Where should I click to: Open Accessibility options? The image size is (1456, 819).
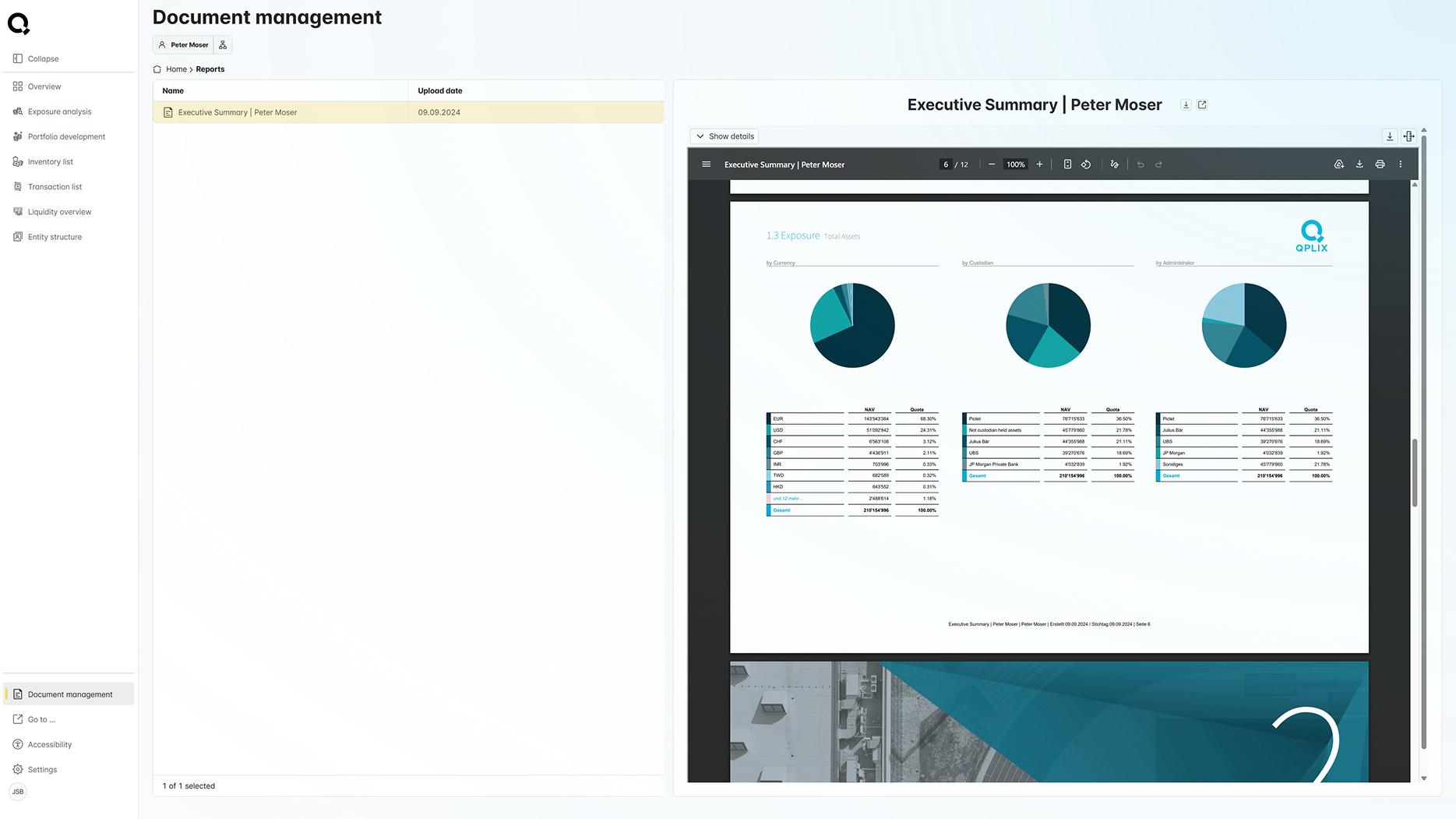pos(42,744)
